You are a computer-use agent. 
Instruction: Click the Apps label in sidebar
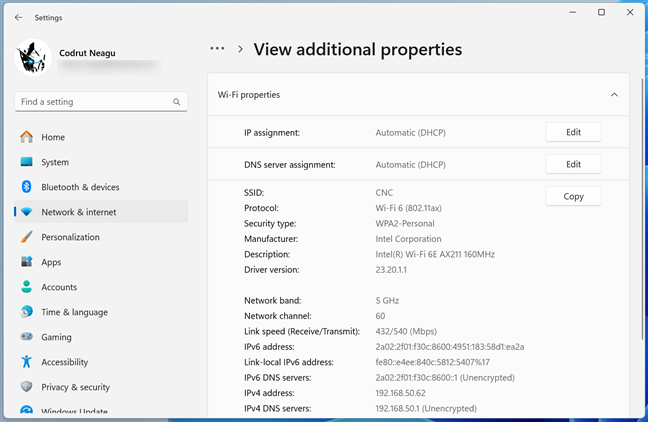51,262
